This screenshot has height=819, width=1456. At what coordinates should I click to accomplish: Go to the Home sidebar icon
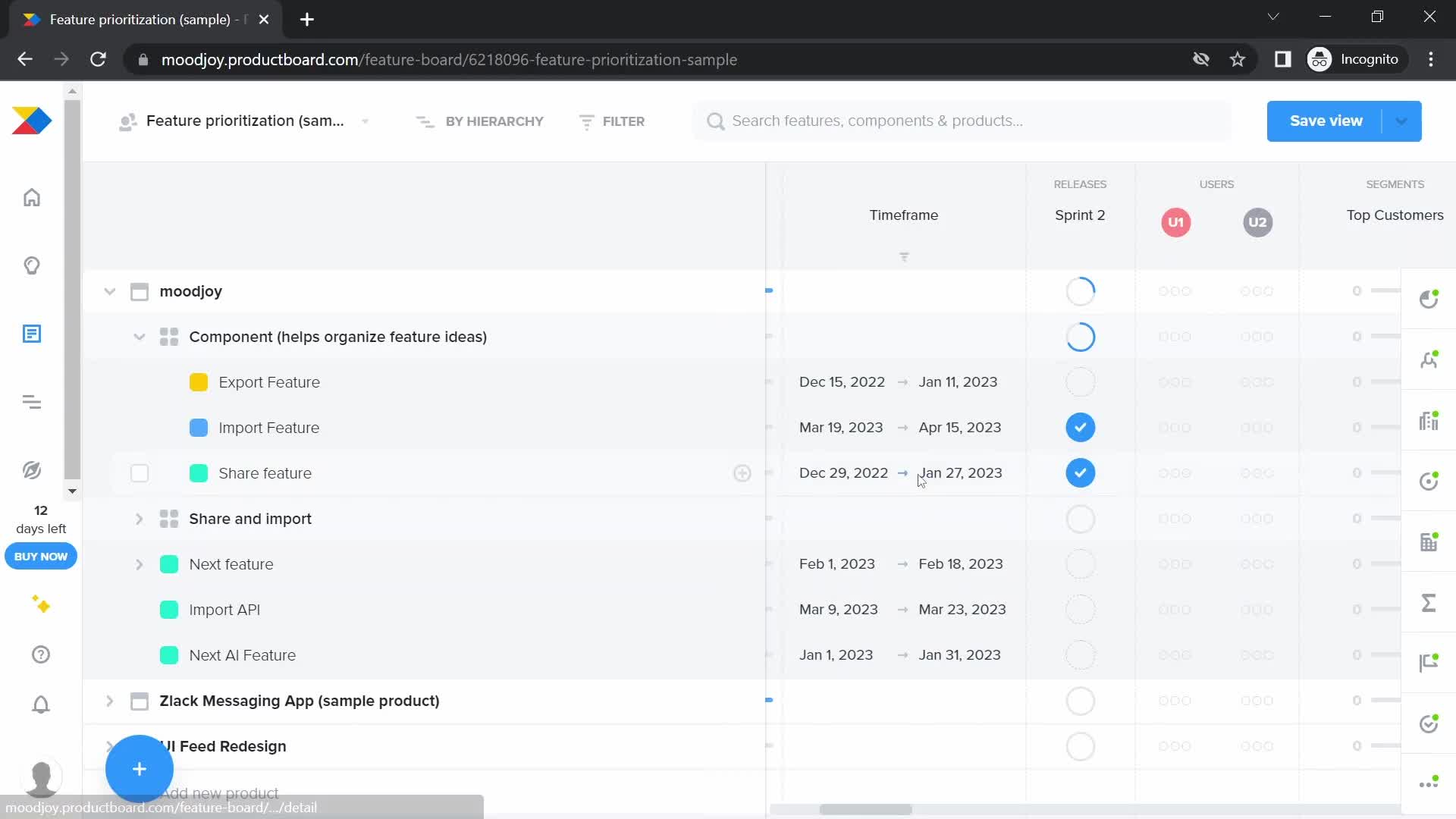pos(32,197)
